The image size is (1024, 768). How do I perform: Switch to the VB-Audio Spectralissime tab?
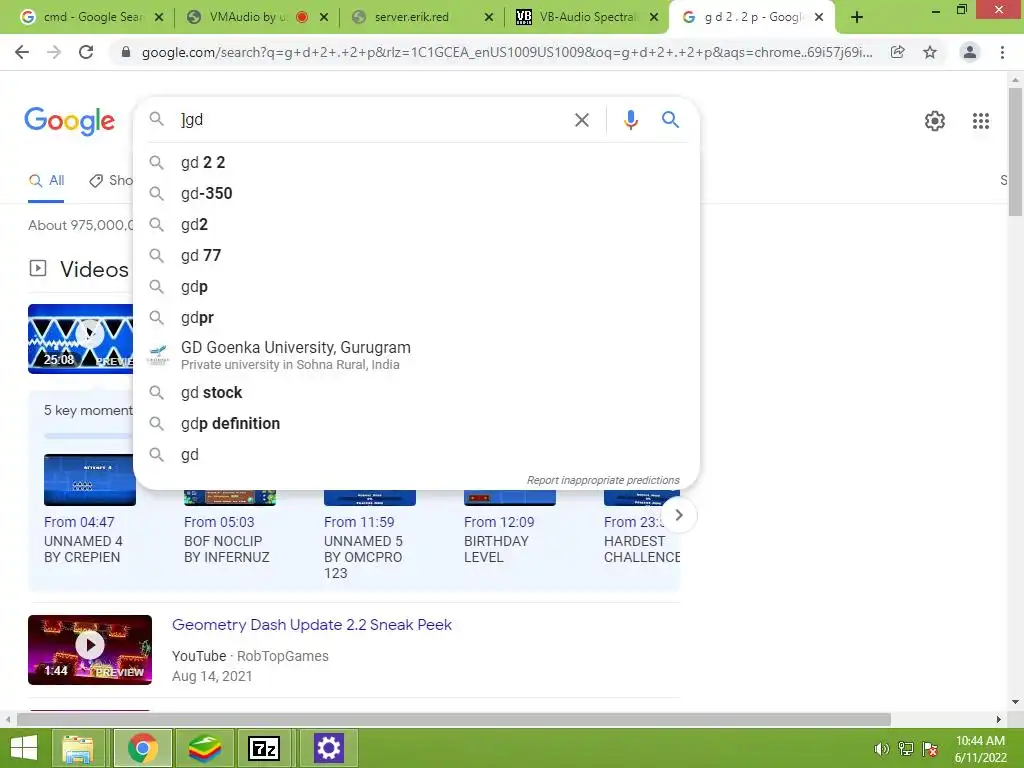tap(580, 18)
